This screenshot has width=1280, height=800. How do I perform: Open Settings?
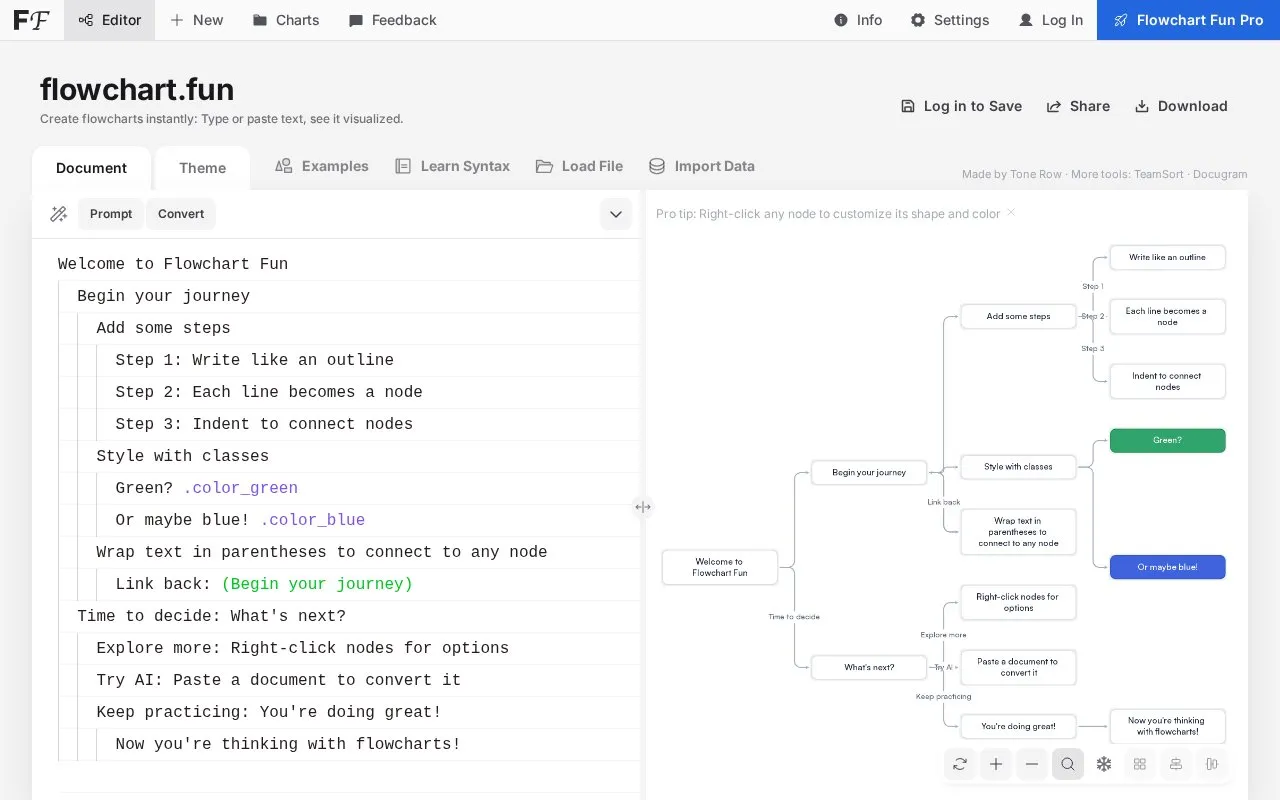(949, 20)
